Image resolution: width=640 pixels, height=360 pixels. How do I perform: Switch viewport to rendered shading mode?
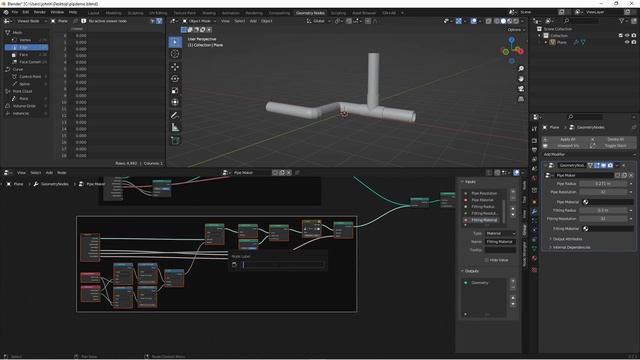click(x=516, y=21)
